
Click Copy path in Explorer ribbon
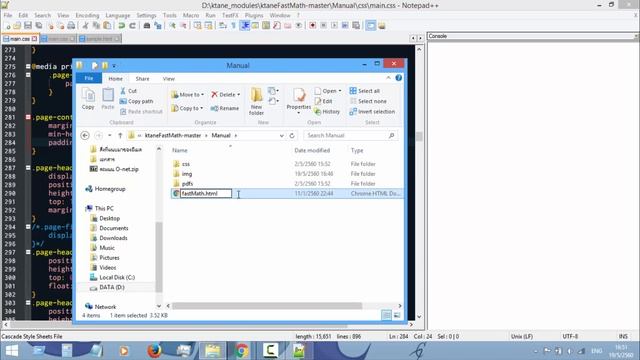point(137,101)
